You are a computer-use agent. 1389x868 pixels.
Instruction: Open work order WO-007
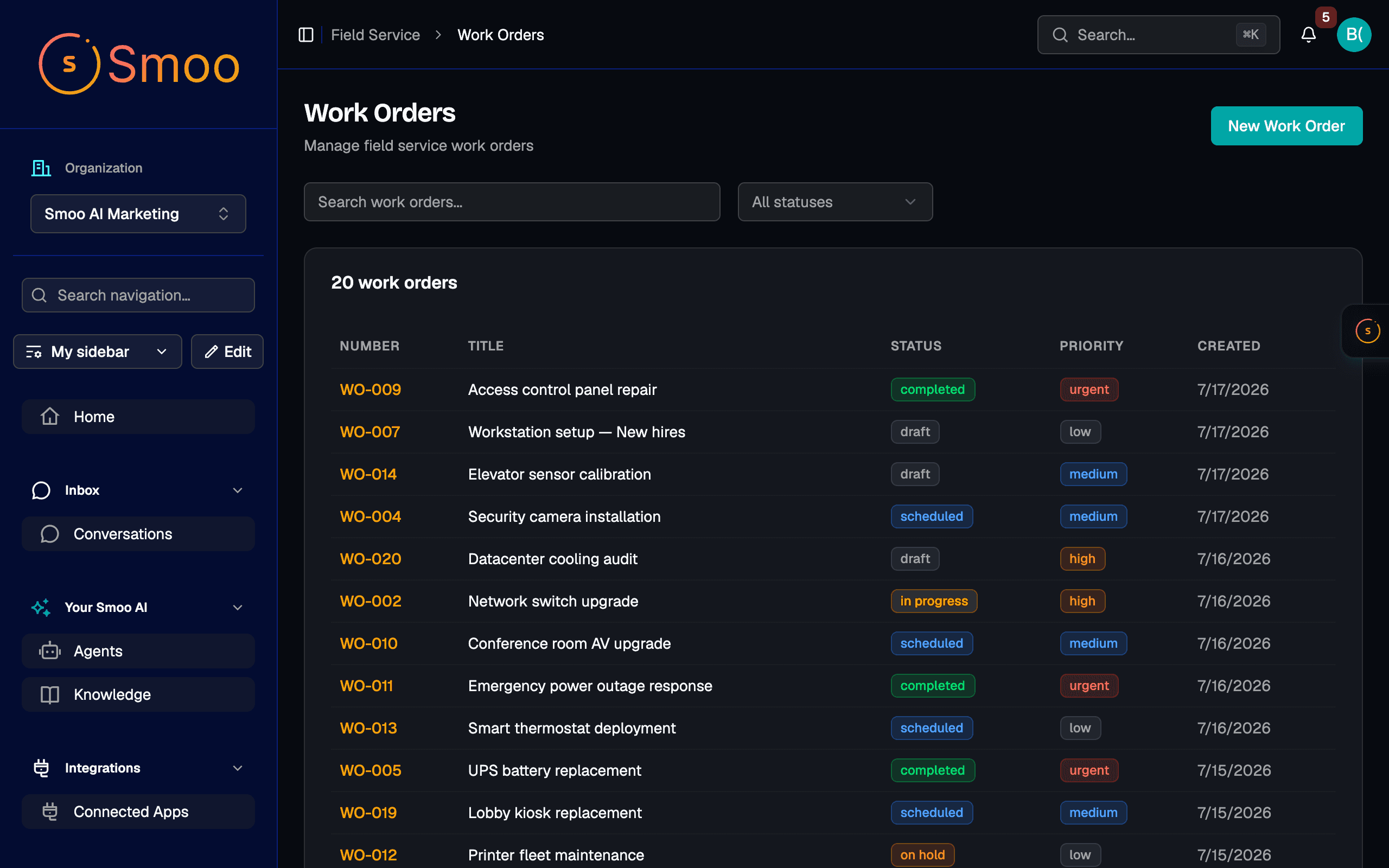coord(369,432)
